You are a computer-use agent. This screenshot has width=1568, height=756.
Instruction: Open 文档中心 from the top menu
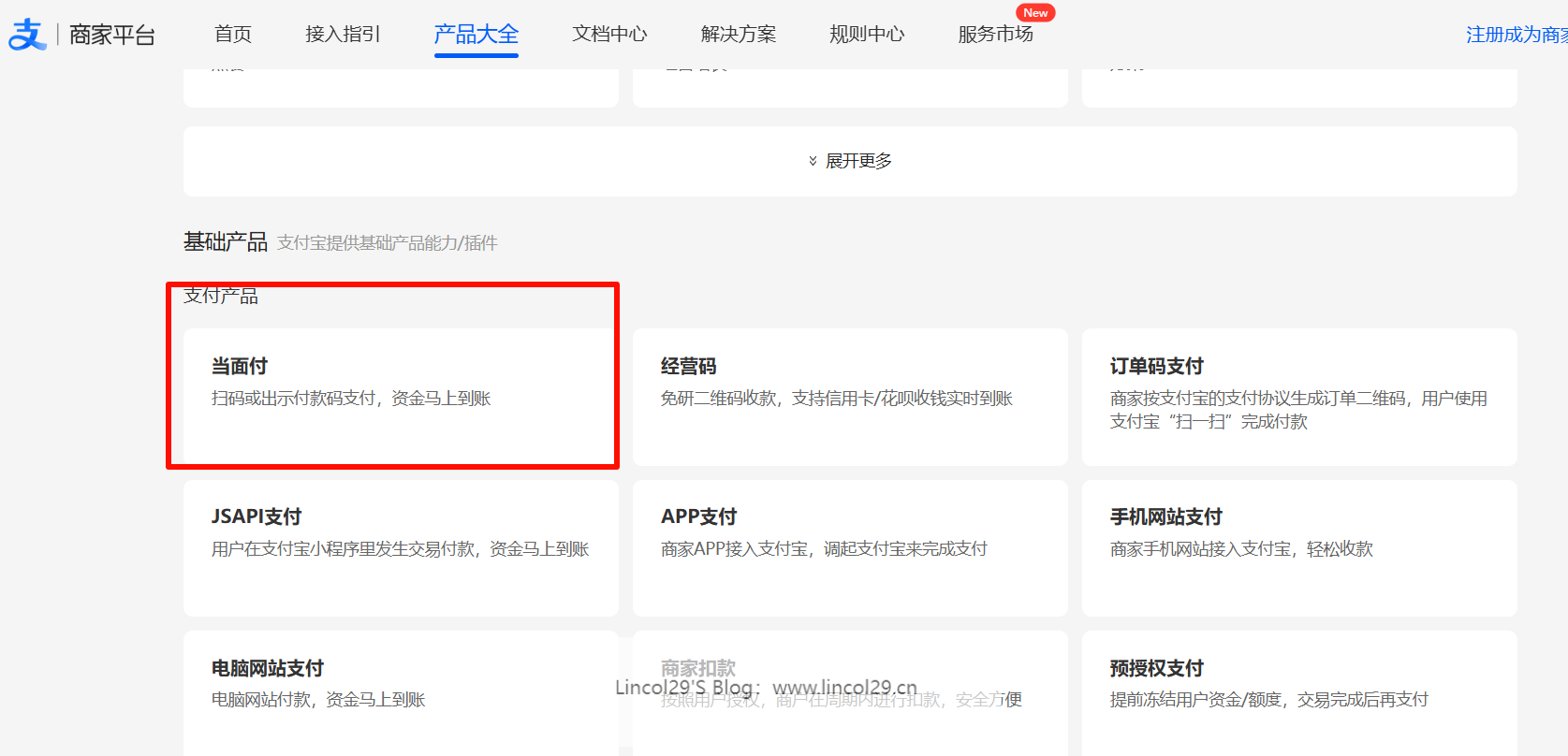(609, 35)
